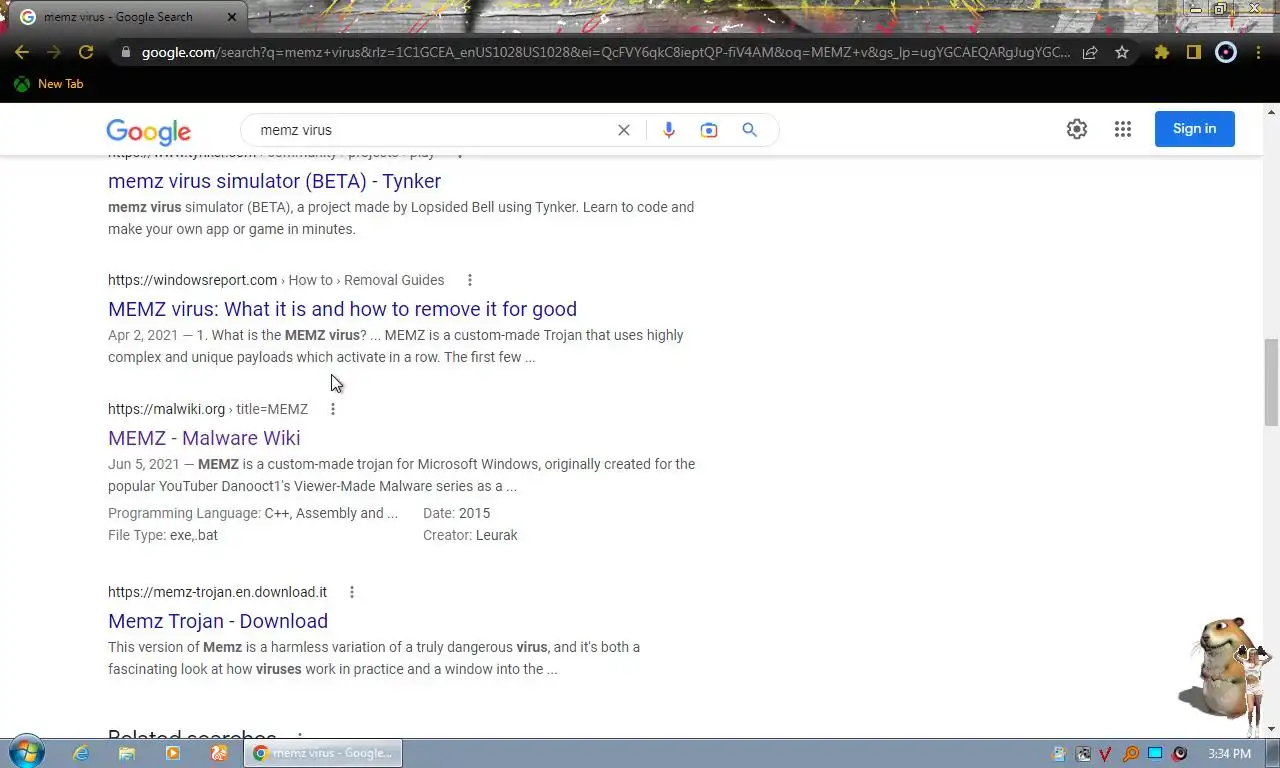
Task: Click the page scrollbar thumb
Action: [x=1271, y=382]
